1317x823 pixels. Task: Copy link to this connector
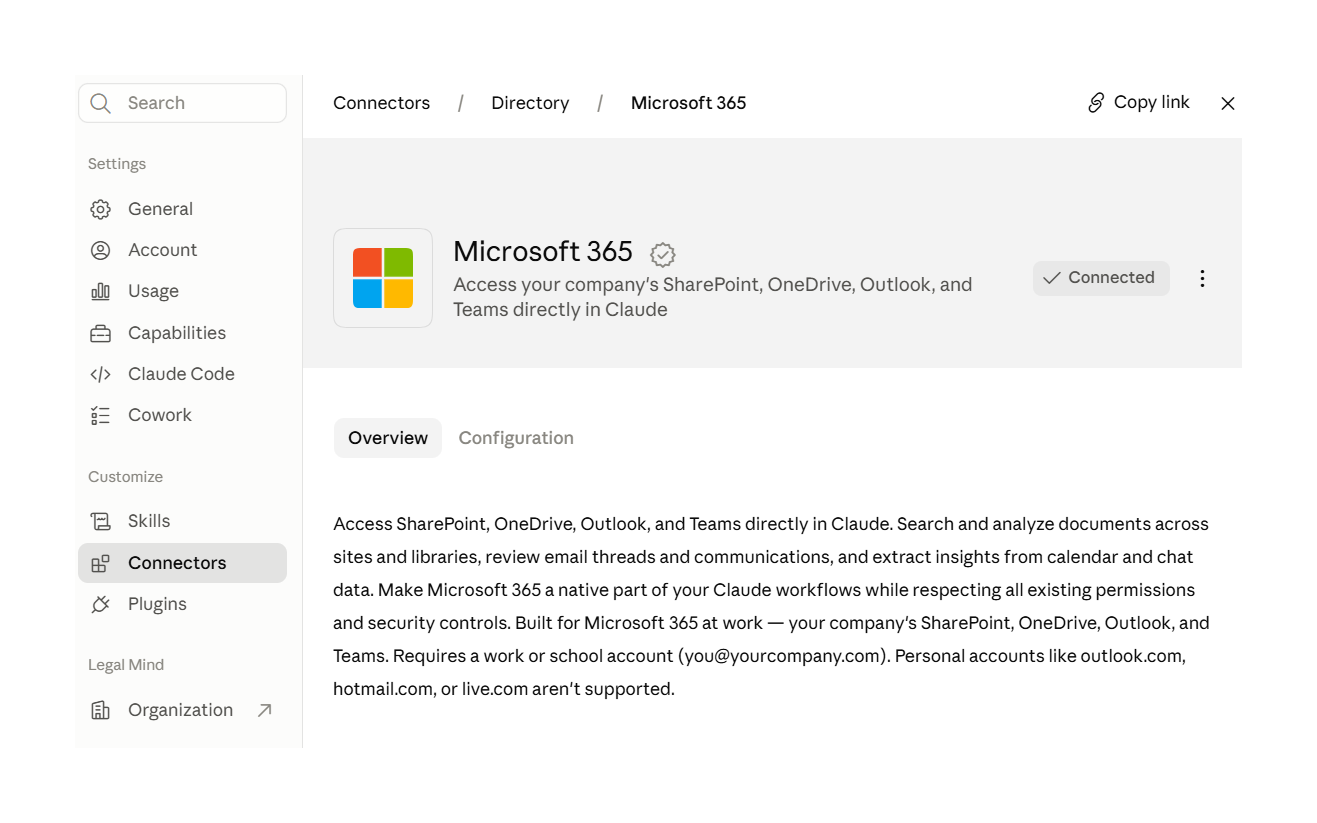pyautogui.click(x=1139, y=103)
